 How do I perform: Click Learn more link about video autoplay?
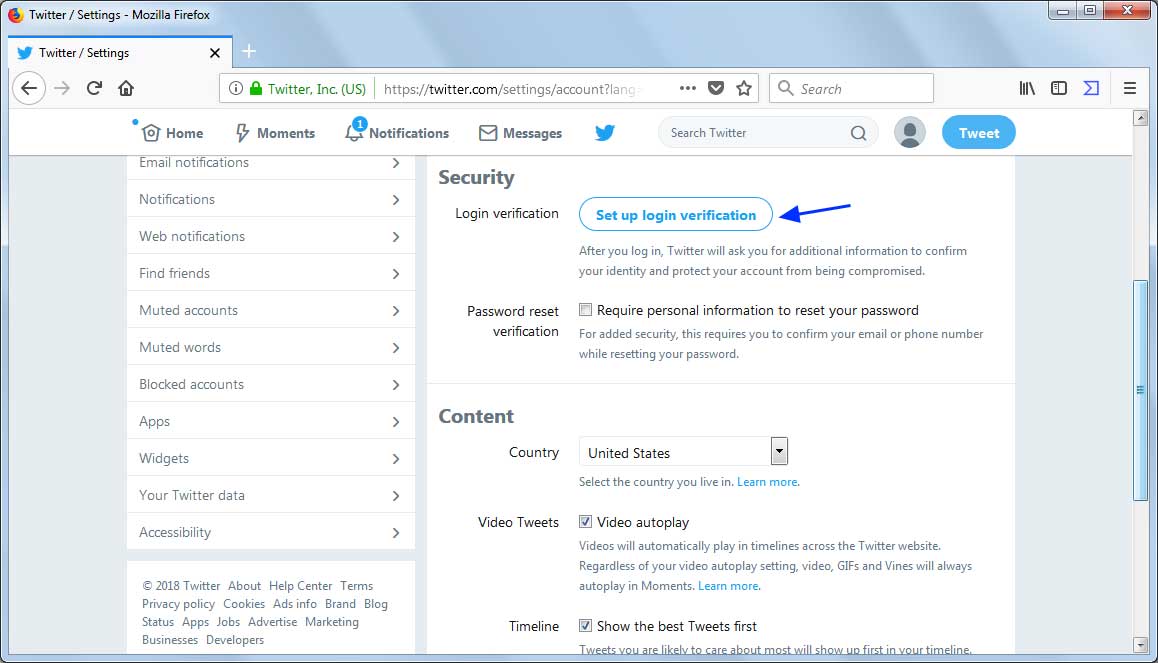coord(728,585)
